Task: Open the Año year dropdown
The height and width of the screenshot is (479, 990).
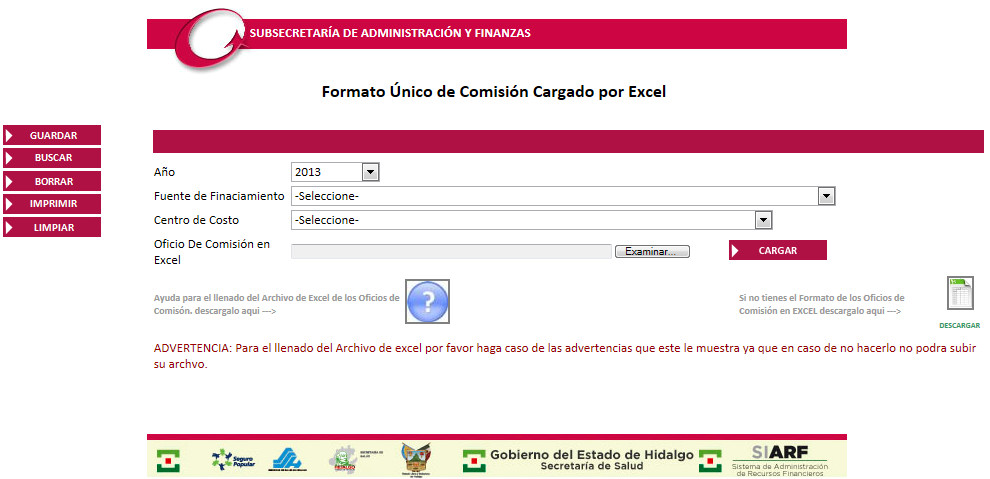Action: click(x=335, y=172)
